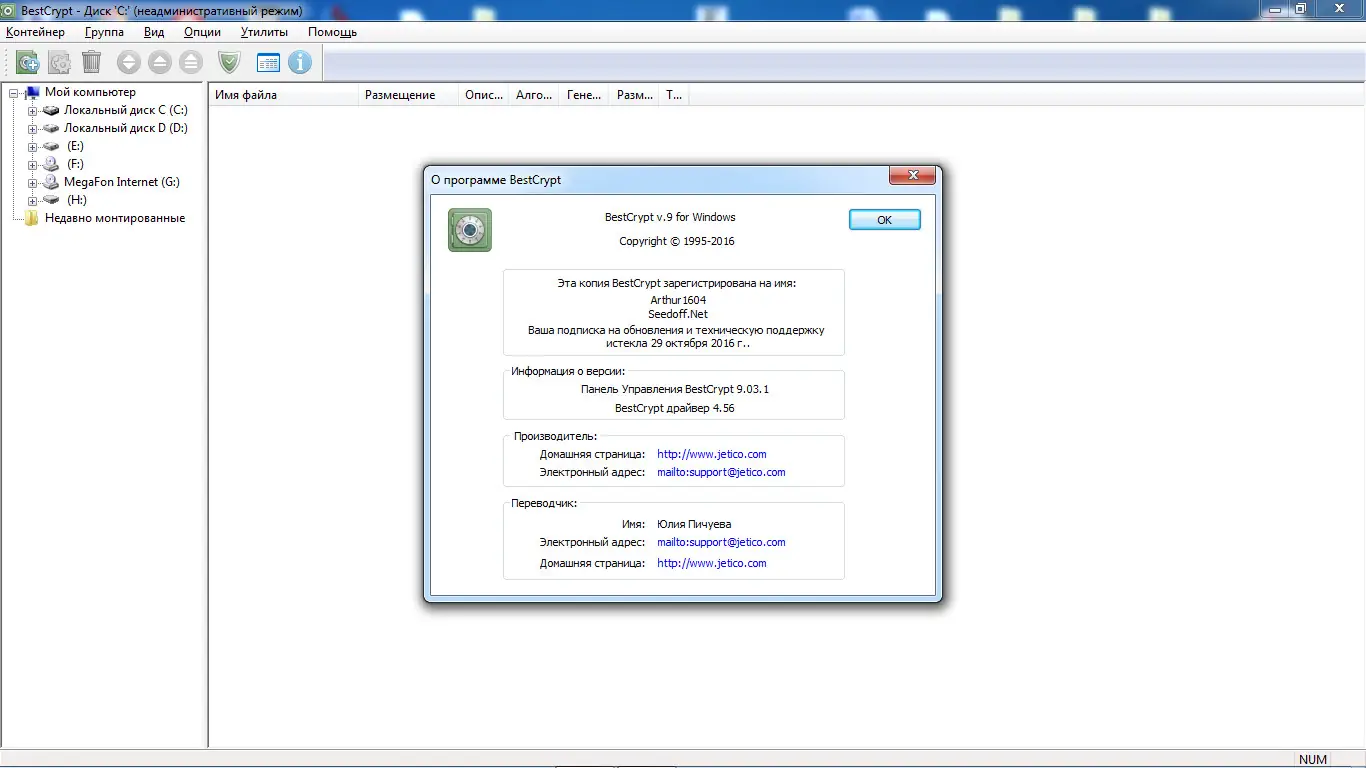This screenshot has width=1366, height=768.
Task: Open the Утилиты menu
Action: pyautogui.click(x=264, y=32)
